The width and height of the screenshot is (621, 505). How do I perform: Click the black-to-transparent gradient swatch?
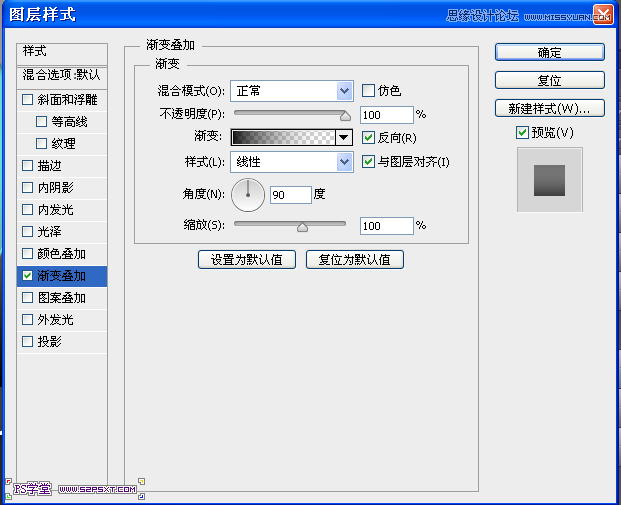pos(283,137)
